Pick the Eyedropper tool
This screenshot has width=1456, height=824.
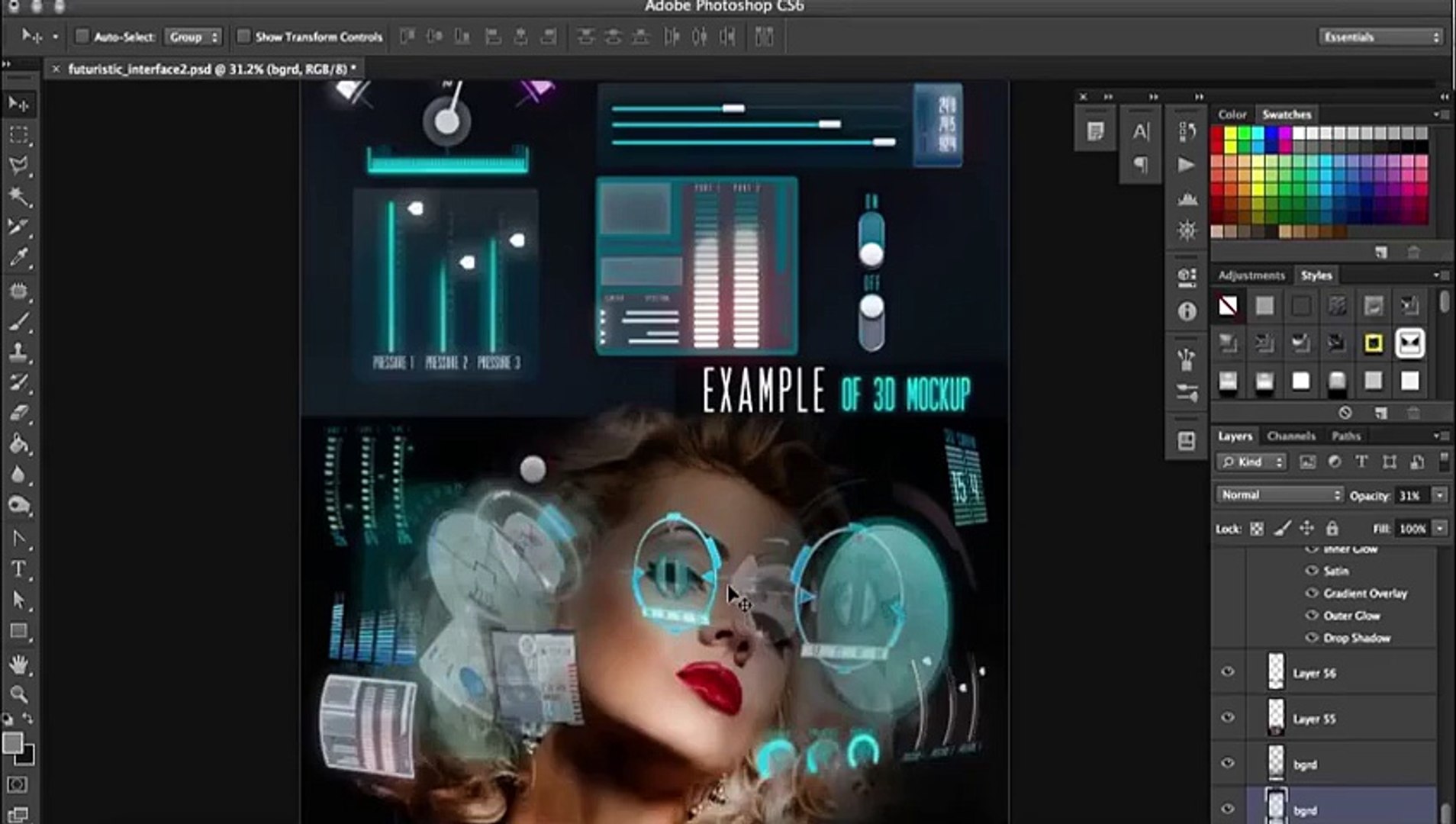pyautogui.click(x=18, y=257)
